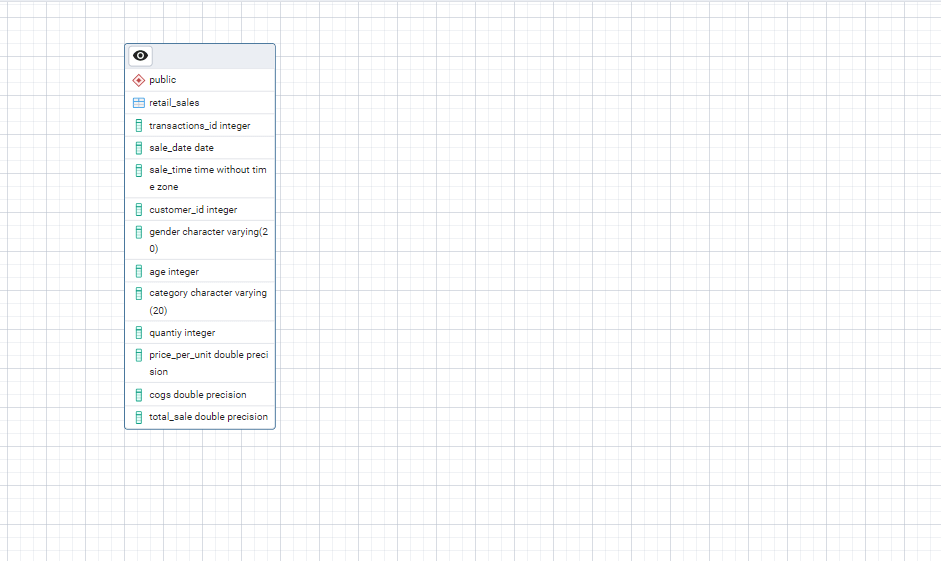Select 'customer_id integer' column text
The height and width of the screenshot is (561, 941).
coord(193,209)
